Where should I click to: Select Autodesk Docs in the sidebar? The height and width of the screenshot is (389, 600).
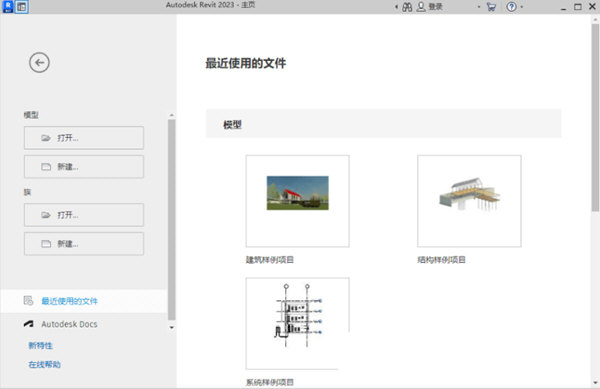[83, 324]
